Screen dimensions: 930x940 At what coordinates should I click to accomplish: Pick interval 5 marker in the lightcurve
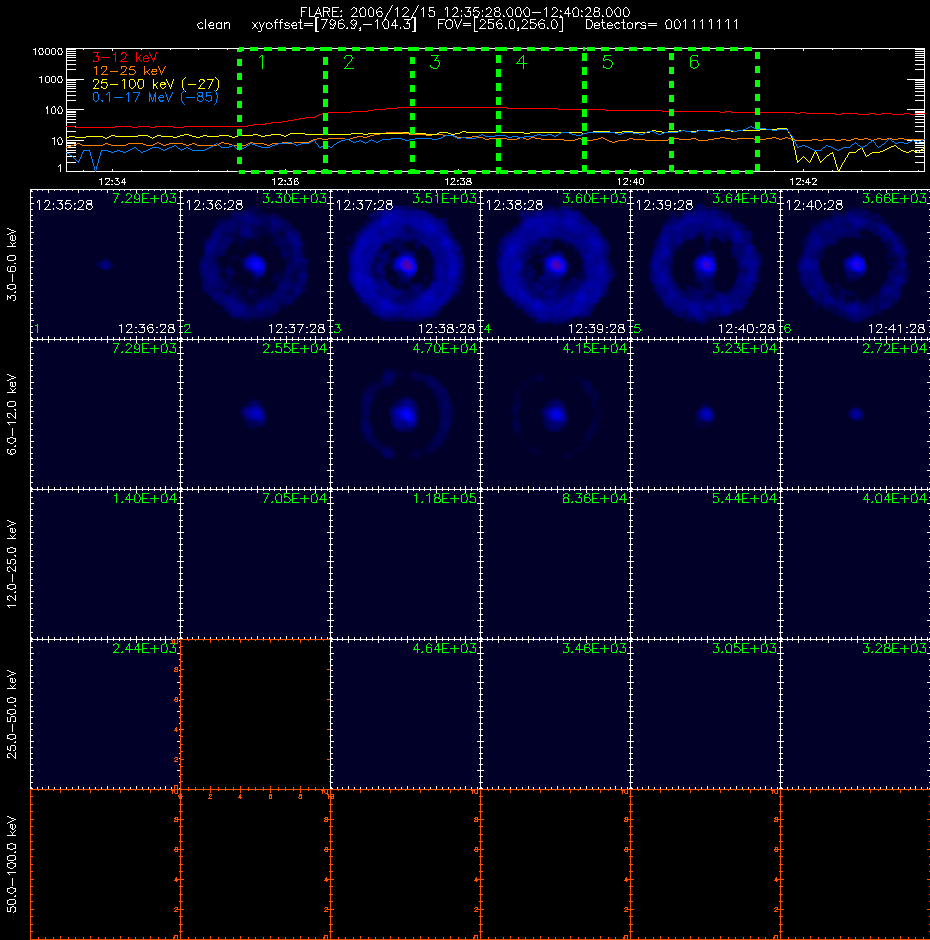click(x=607, y=62)
